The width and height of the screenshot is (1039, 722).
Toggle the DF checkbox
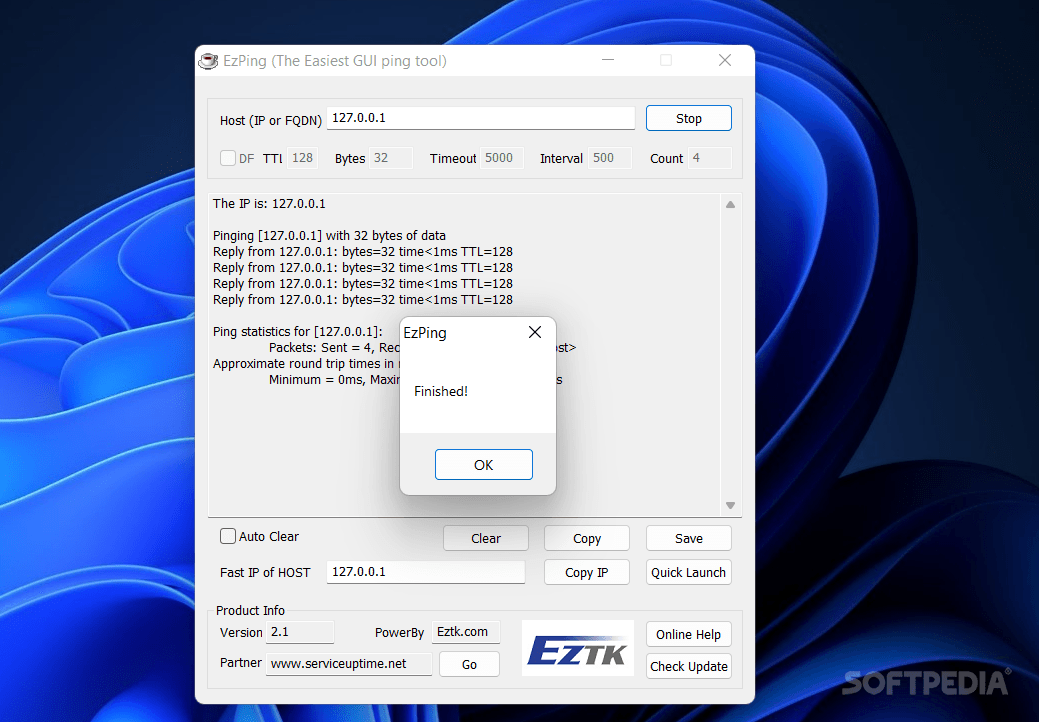click(228, 158)
